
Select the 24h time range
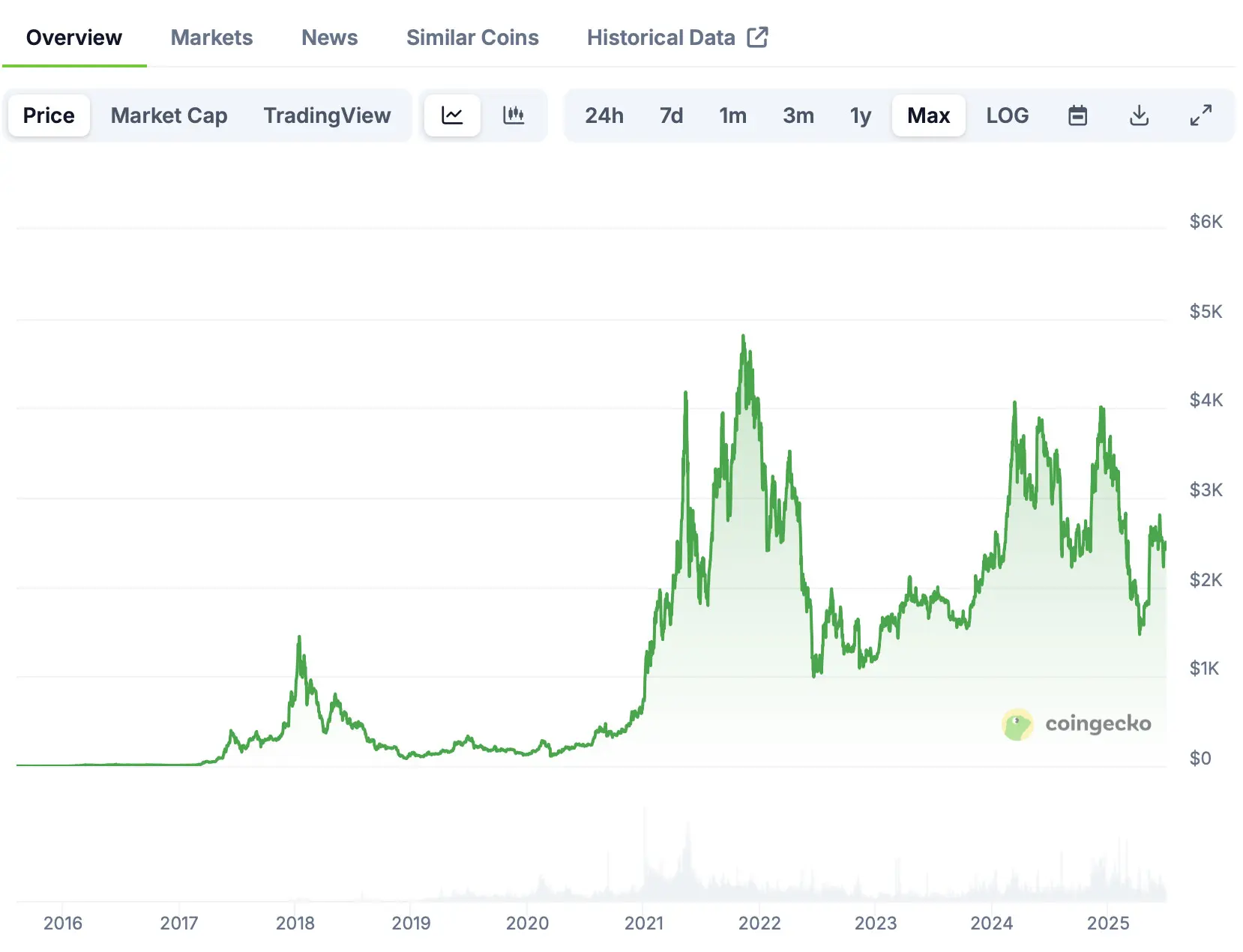604,115
